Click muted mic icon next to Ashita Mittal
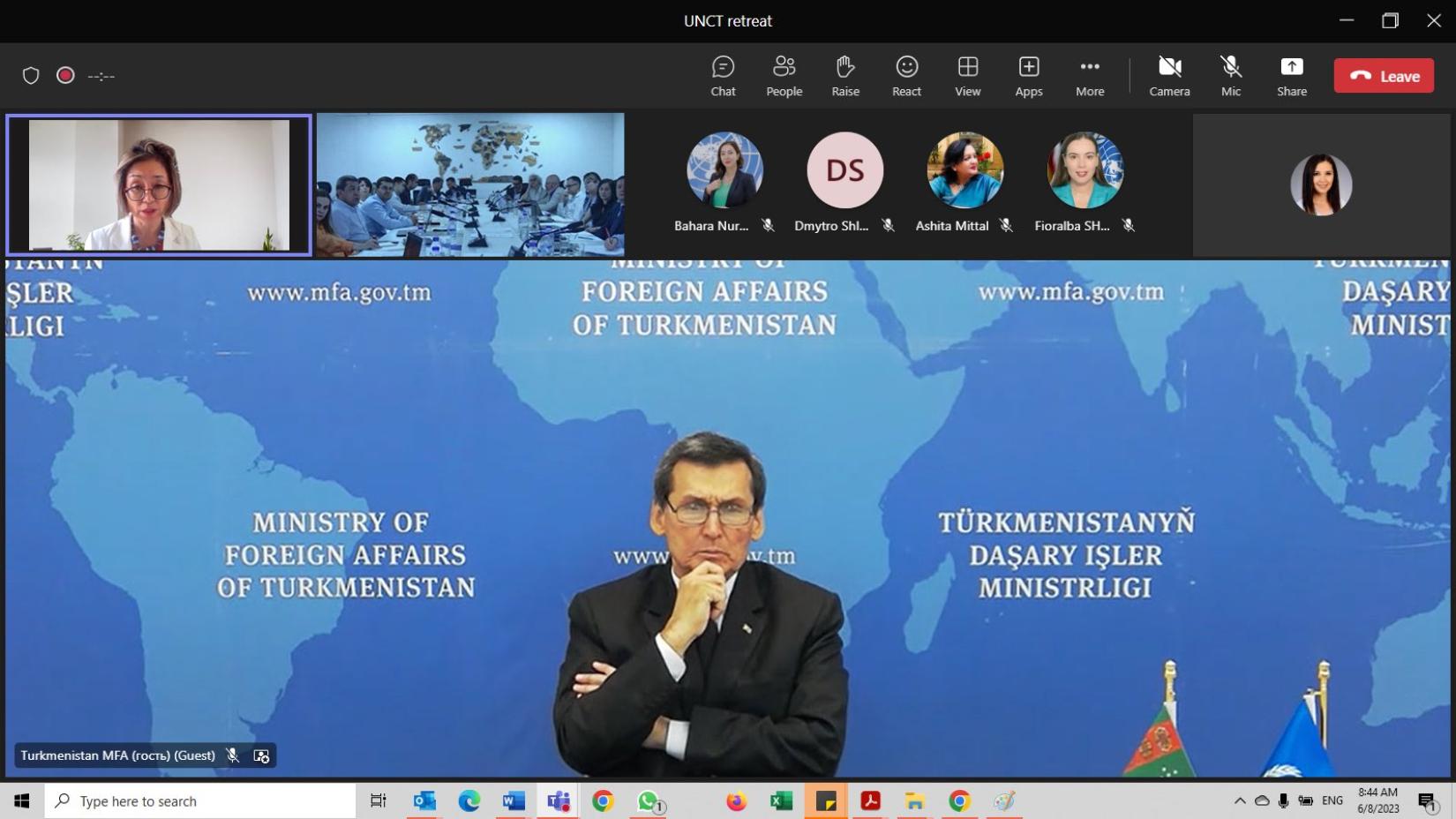 click(x=1006, y=226)
